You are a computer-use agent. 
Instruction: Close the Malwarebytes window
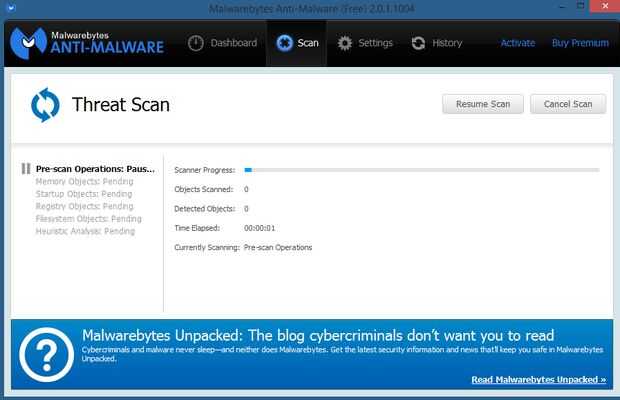coord(605,6)
